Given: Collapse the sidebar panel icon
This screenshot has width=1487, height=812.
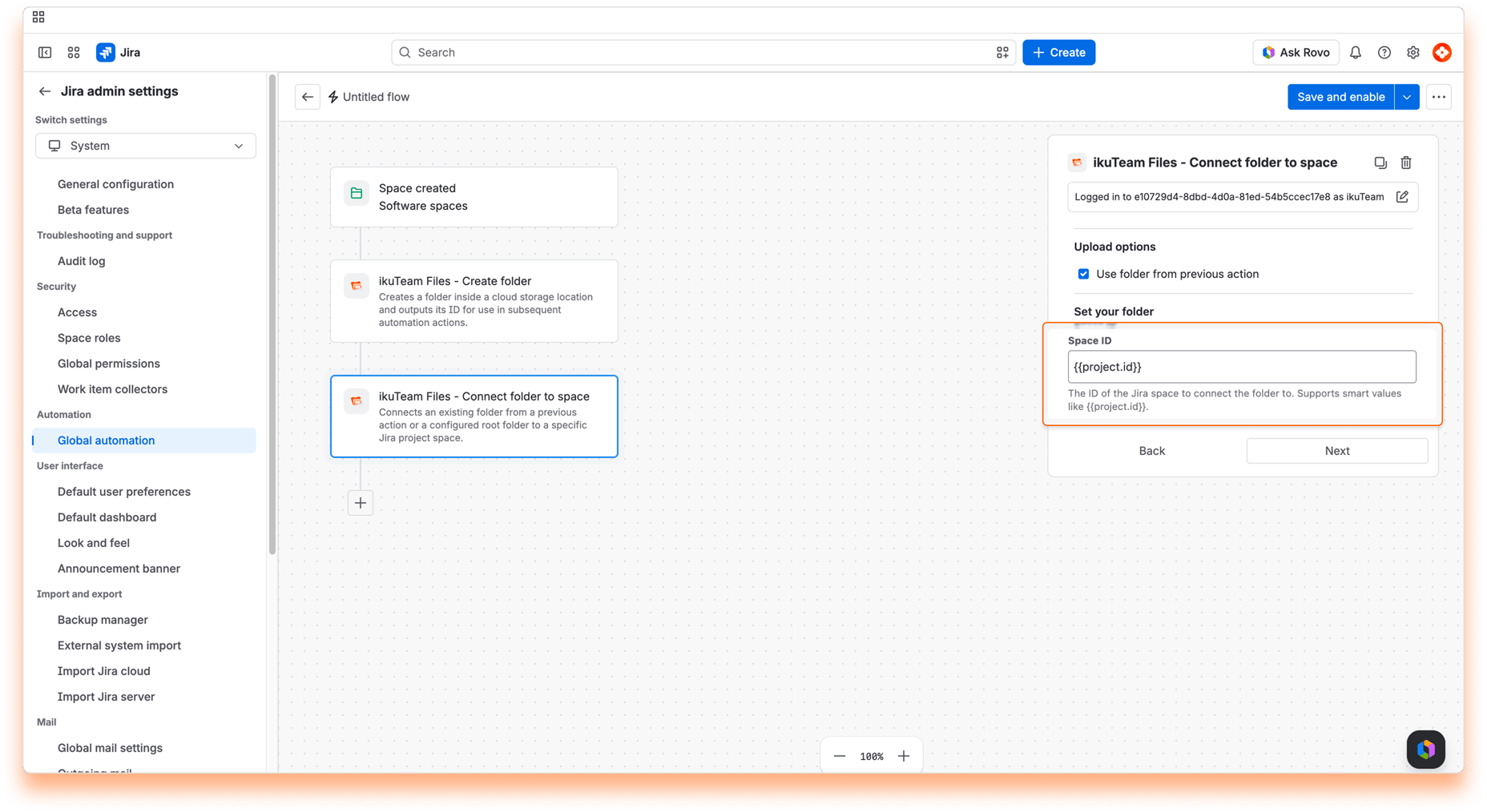Looking at the screenshot, I should click(45, 53).
